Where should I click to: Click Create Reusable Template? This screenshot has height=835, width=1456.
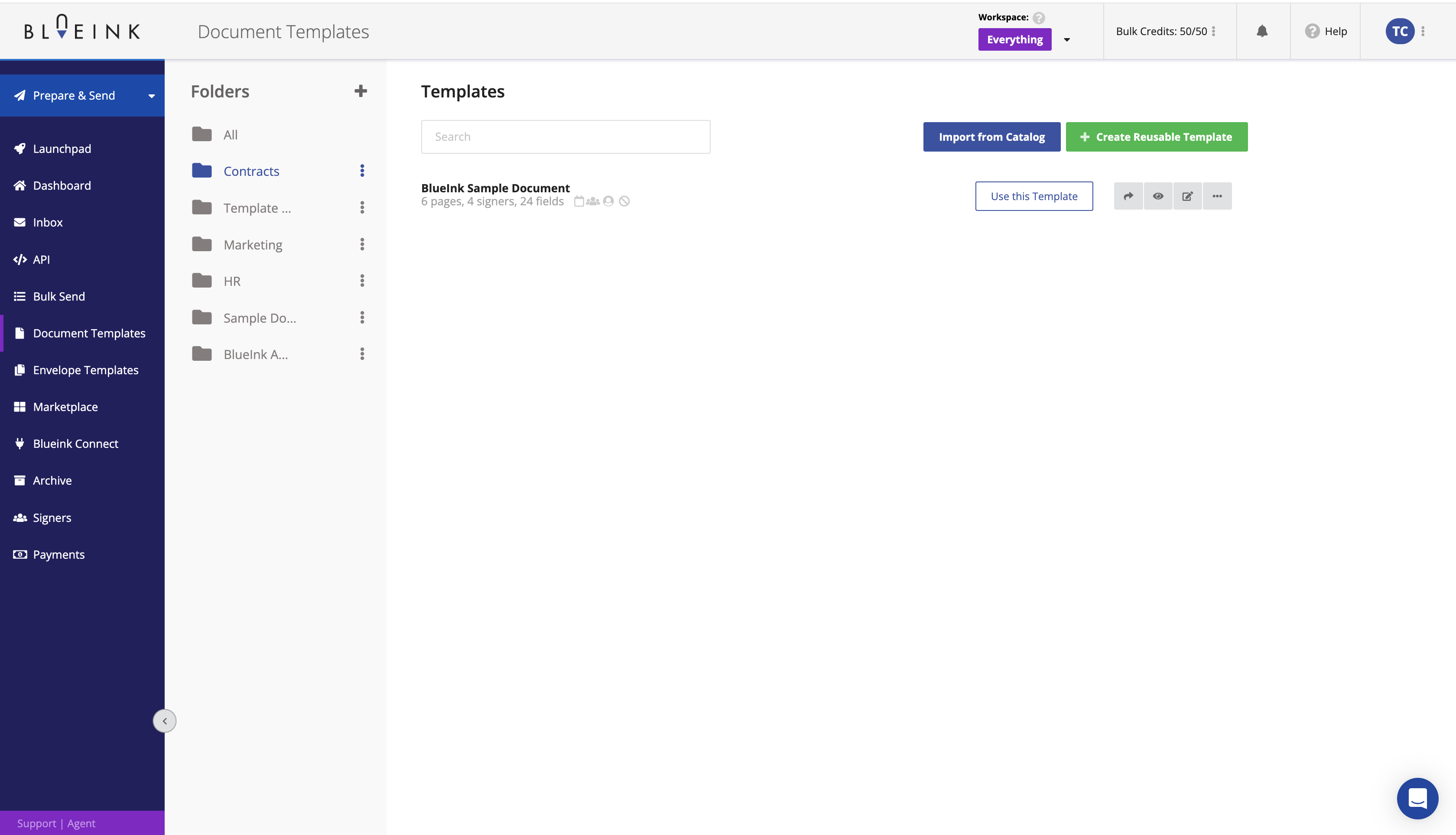1157,136
